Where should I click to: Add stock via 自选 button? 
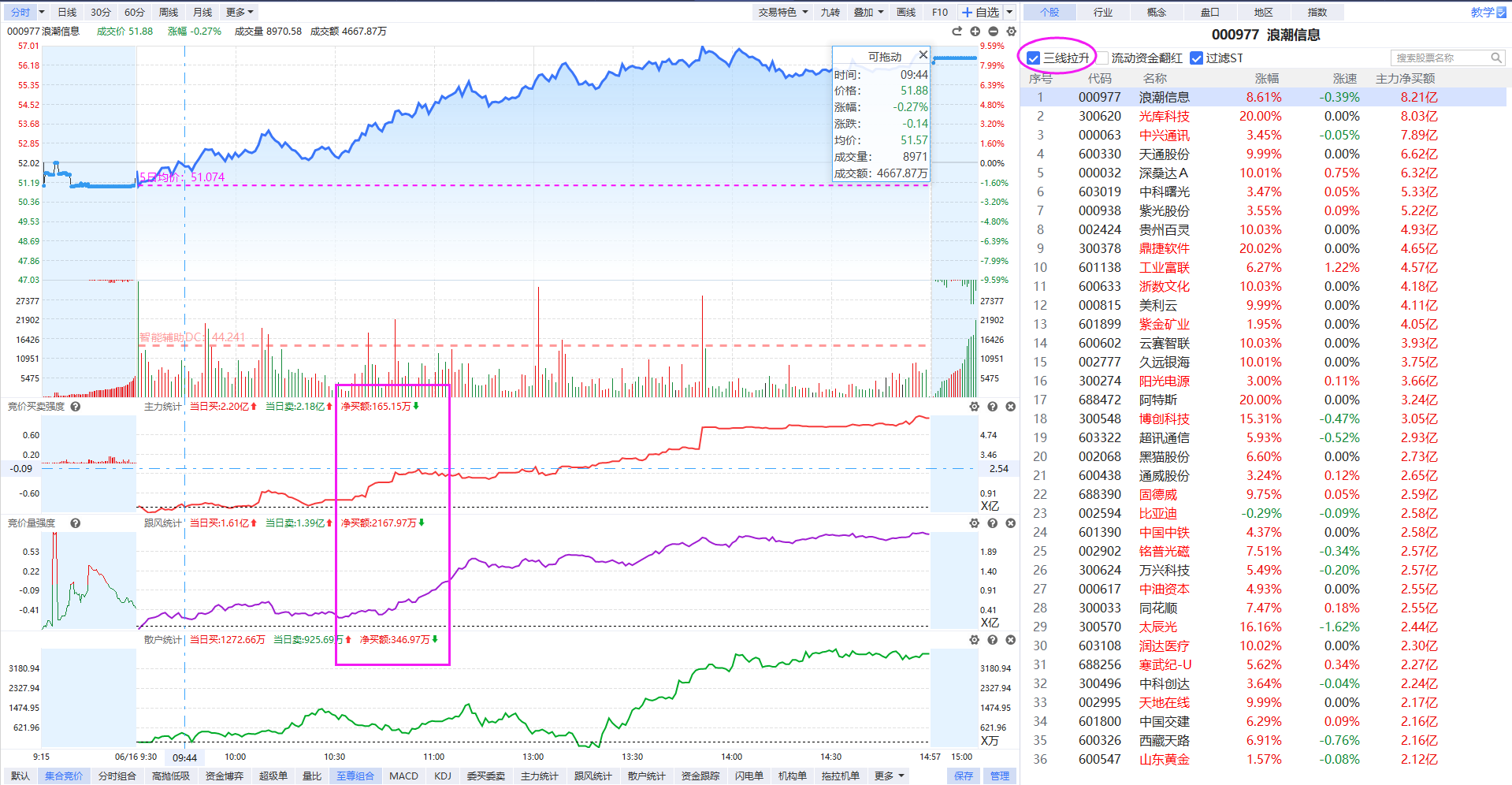click(x=980, y=13)
